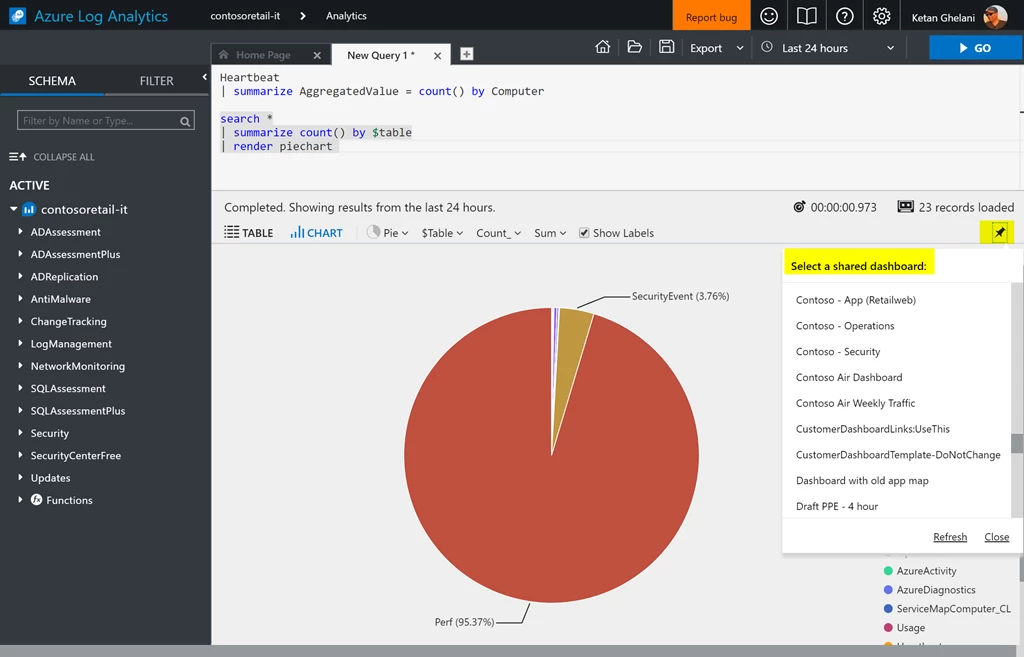Click the records loaded icon
This screenshot has width=1024, height=657.
pyautogui.click(x=905, y=207)
